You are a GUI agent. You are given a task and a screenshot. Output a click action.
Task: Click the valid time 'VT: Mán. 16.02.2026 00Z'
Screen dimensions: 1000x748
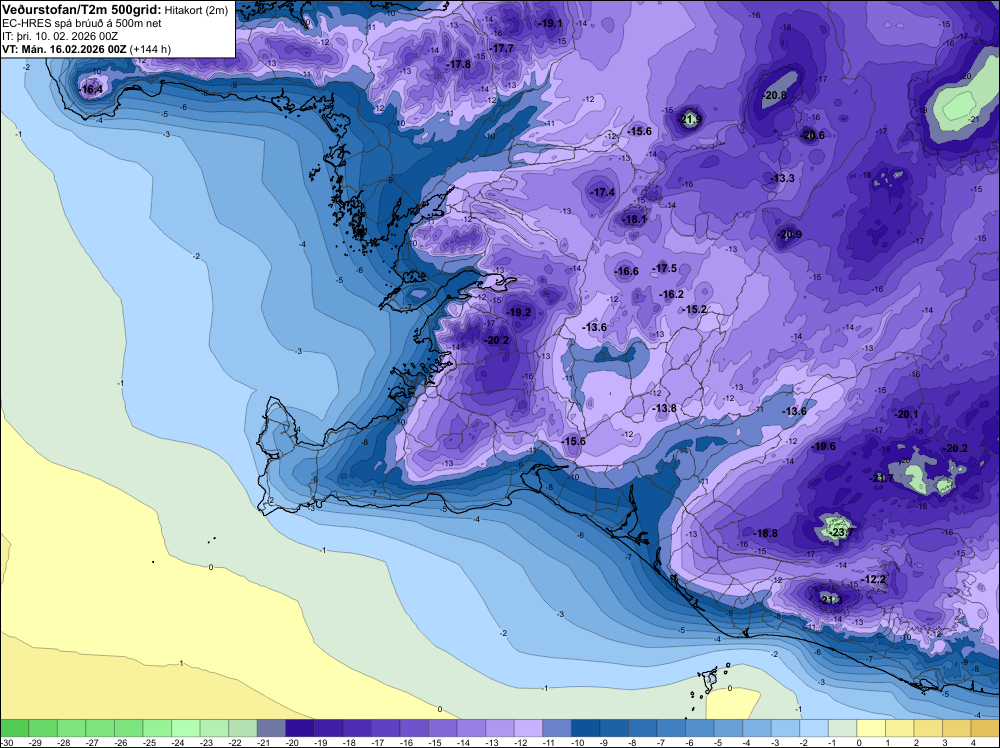point(64,49)
